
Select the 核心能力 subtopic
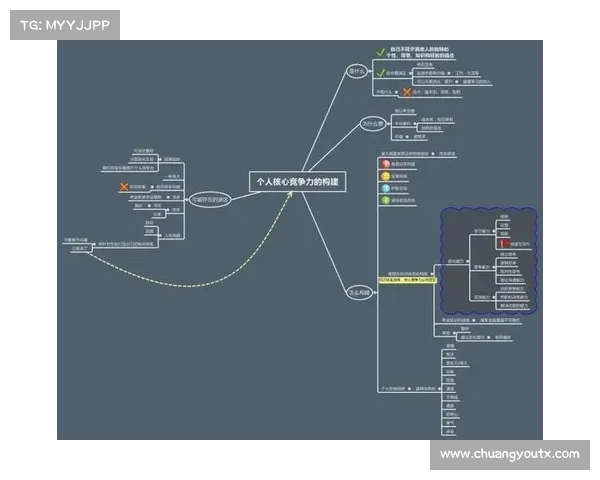[x=456, y=261]
